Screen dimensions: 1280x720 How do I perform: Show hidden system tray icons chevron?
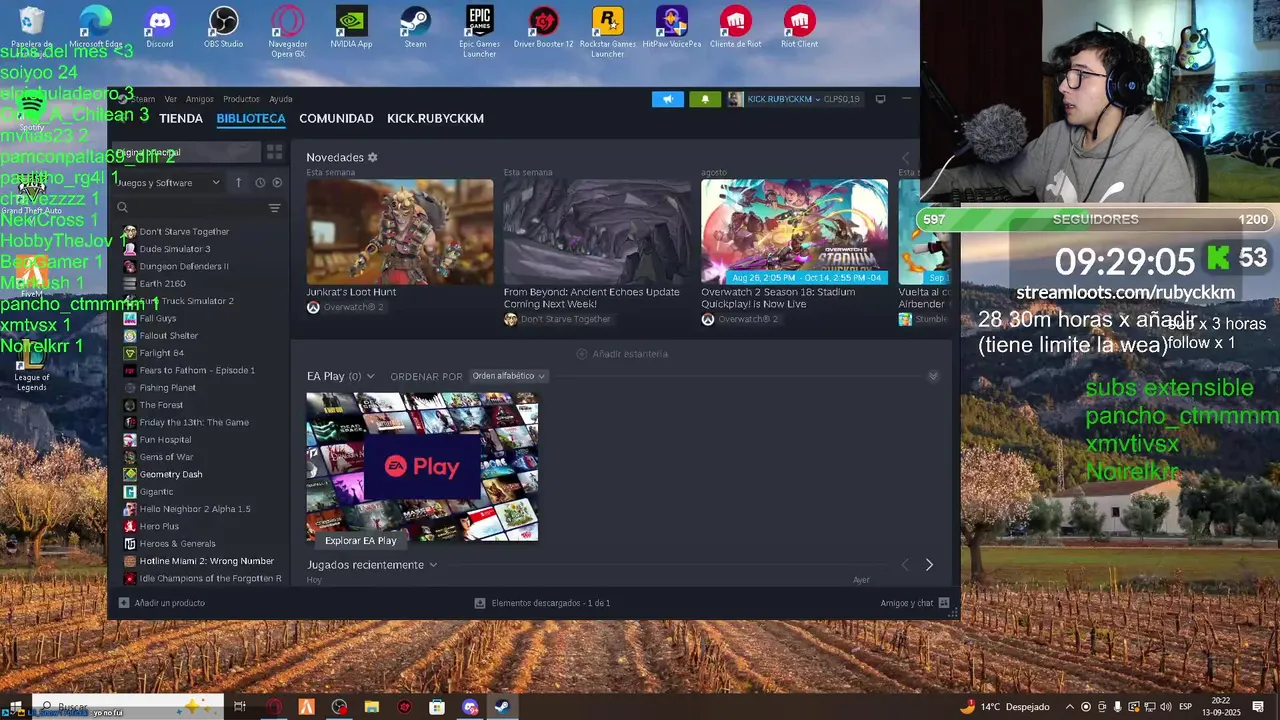click(1070, 707)
